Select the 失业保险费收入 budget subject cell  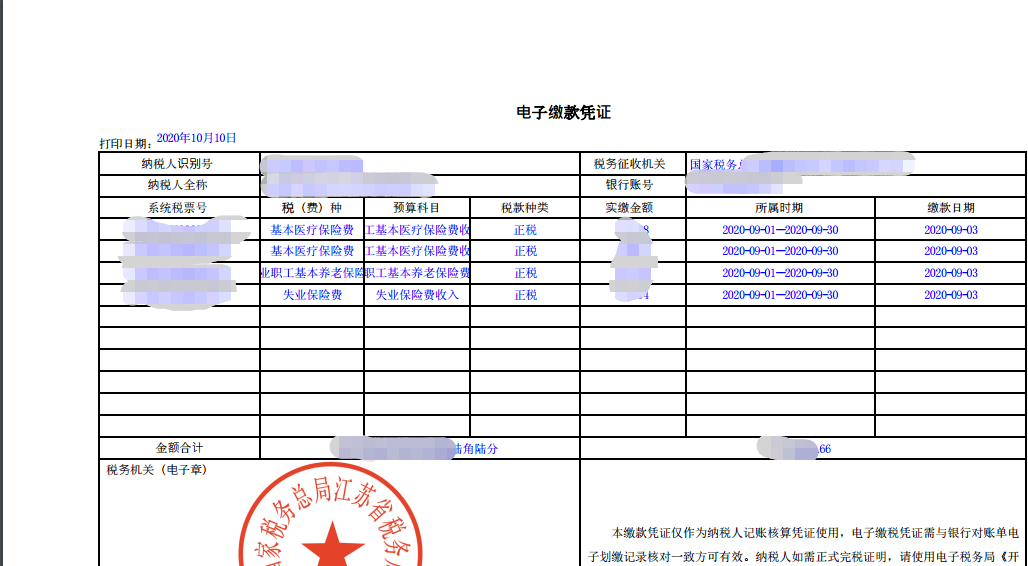(417, 295)
